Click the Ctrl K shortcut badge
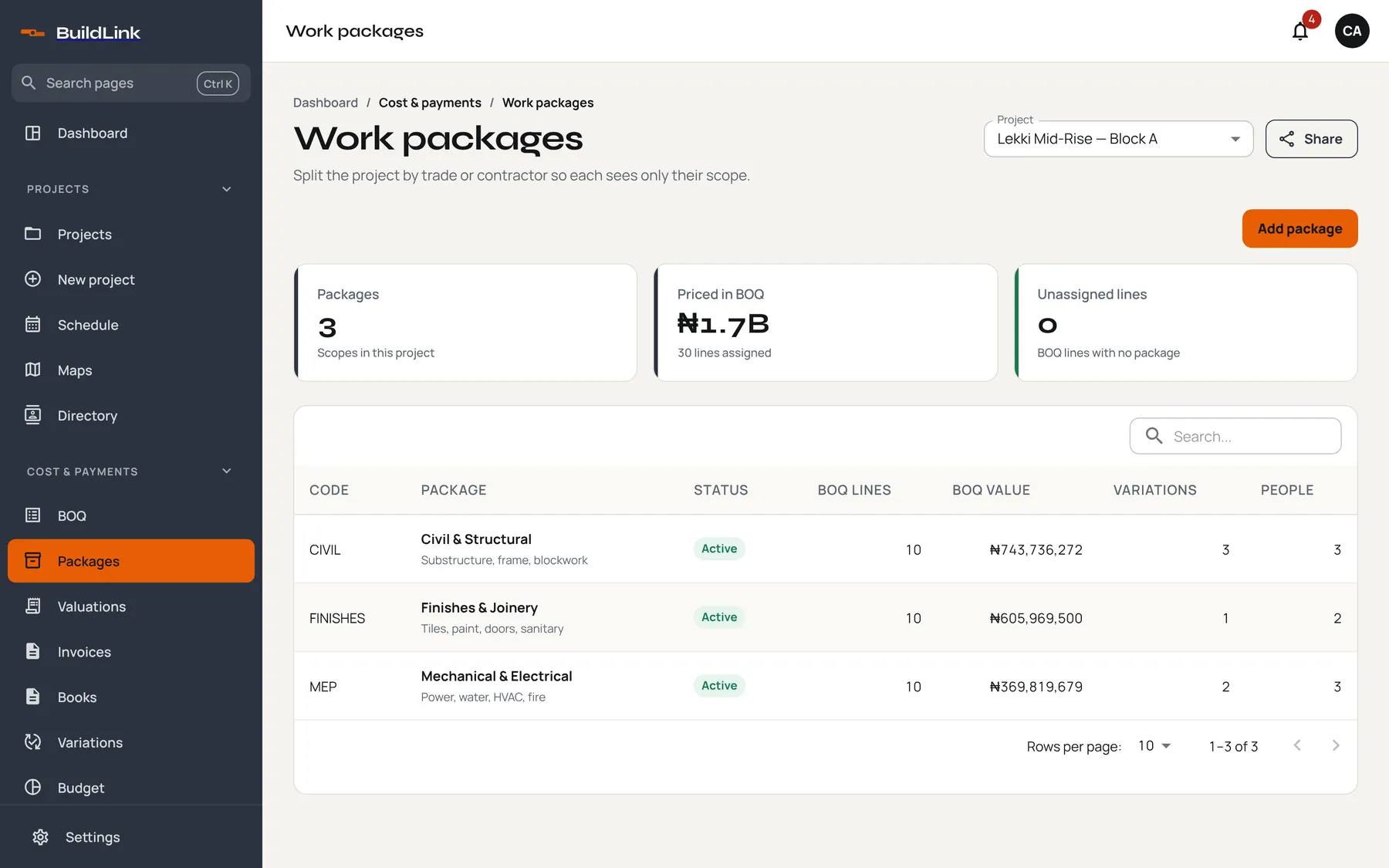Screen dimensions: 1389x868 [x=218, y=83]
